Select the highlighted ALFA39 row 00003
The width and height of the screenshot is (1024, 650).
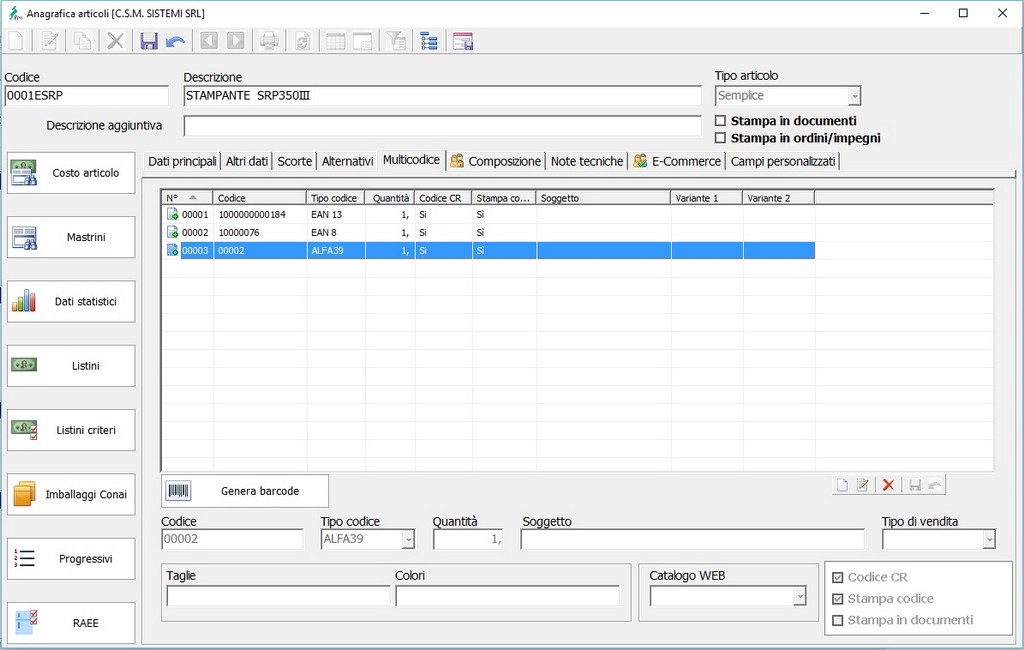pos(488,250)
